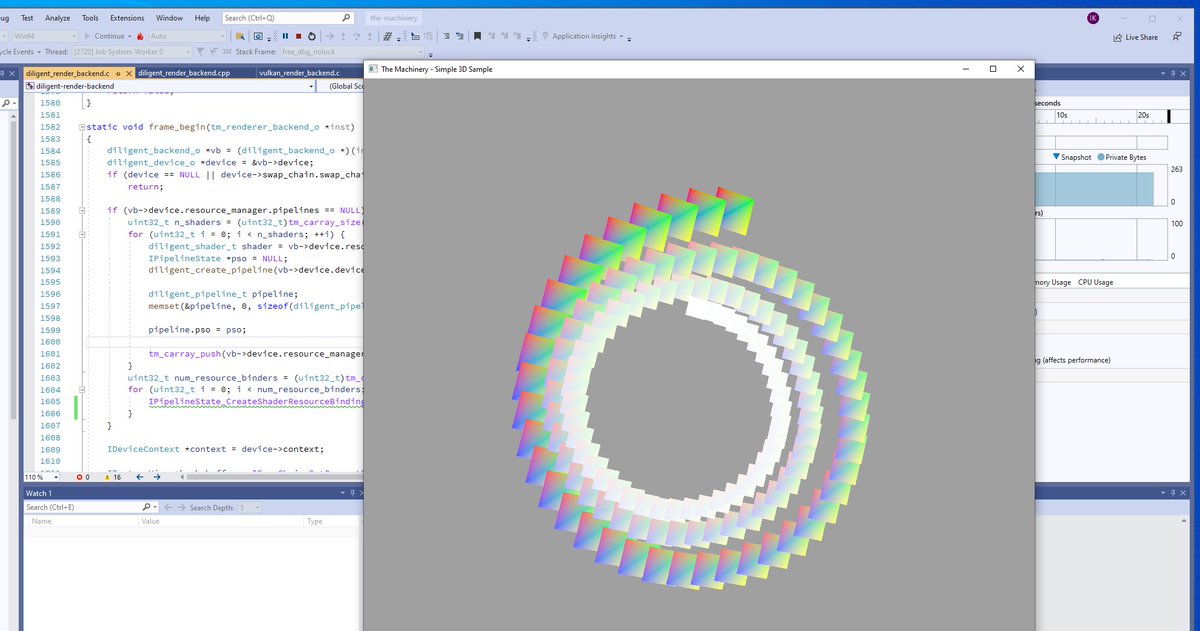
Task: Stop debugging with the red square
Action: [x=298, y=36]
